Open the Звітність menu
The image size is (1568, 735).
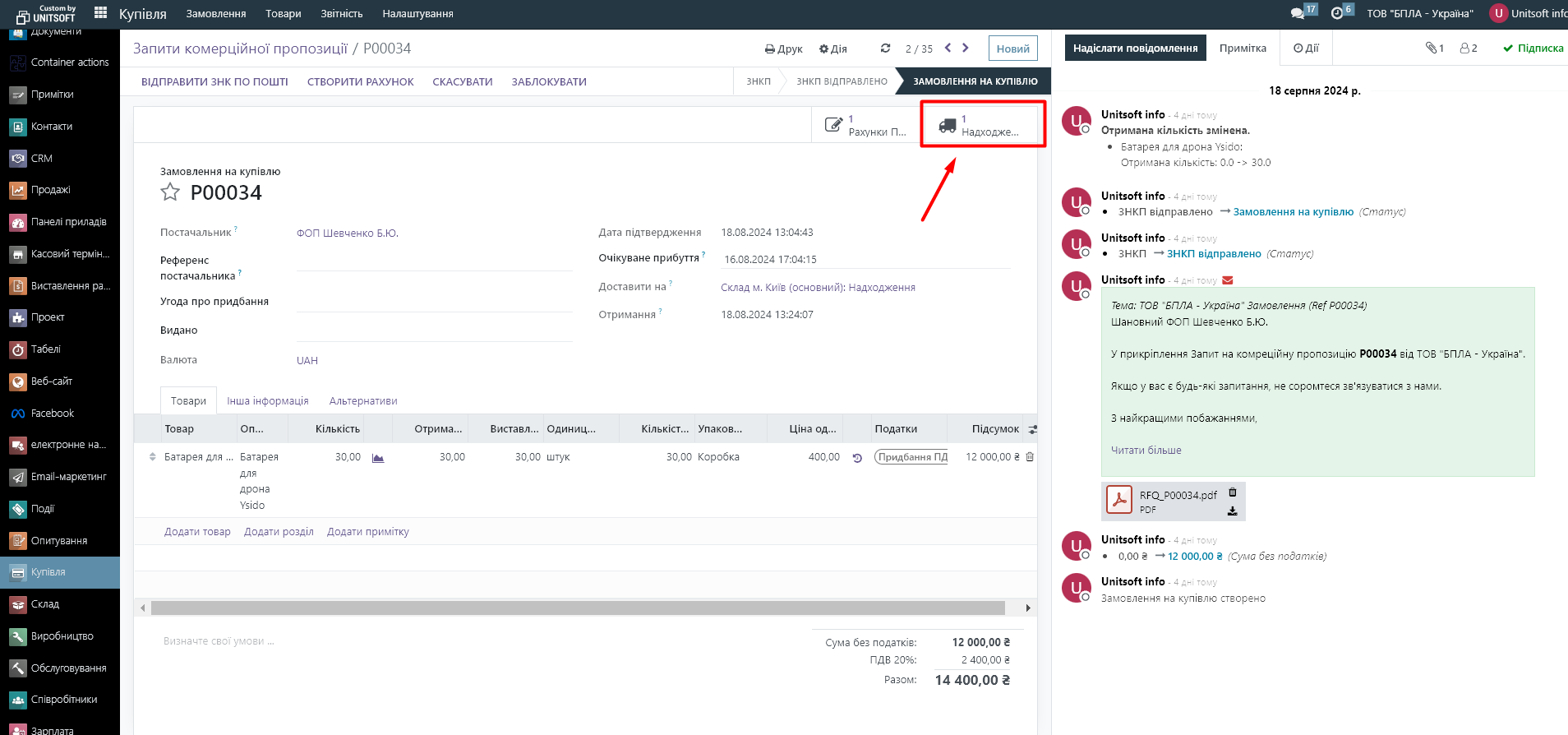(x=341, y=14)
